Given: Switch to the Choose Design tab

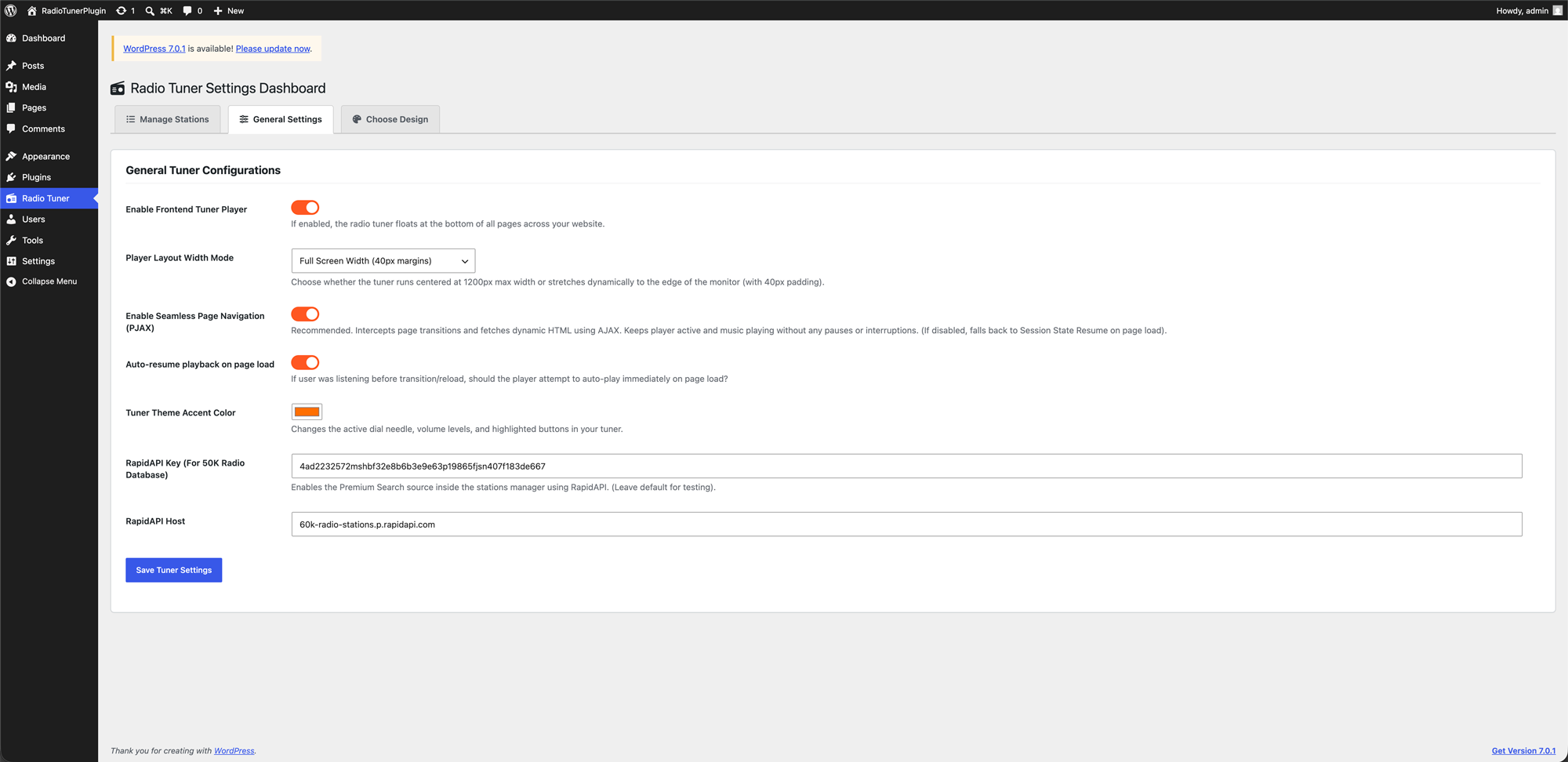Looking at the screenshot, I should [390, 120].
